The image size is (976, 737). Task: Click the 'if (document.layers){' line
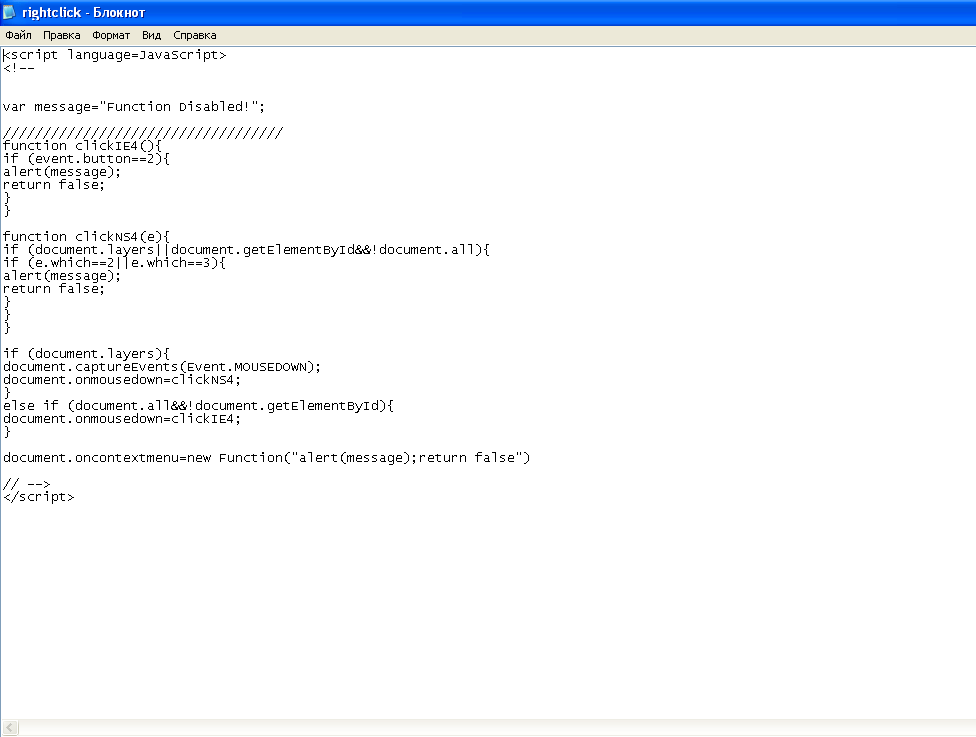[87, 354]
